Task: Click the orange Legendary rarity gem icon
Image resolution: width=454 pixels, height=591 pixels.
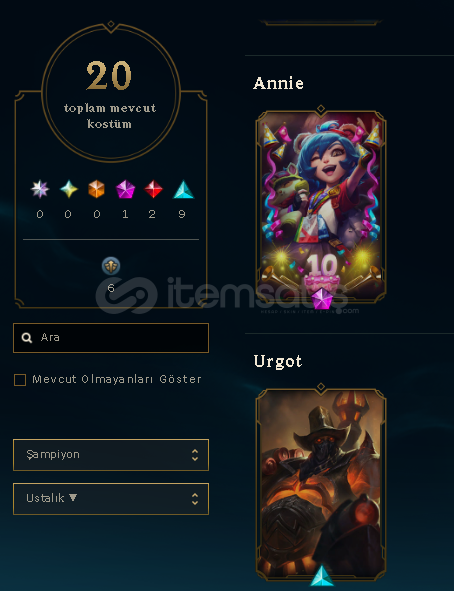Action: point(96,189)
